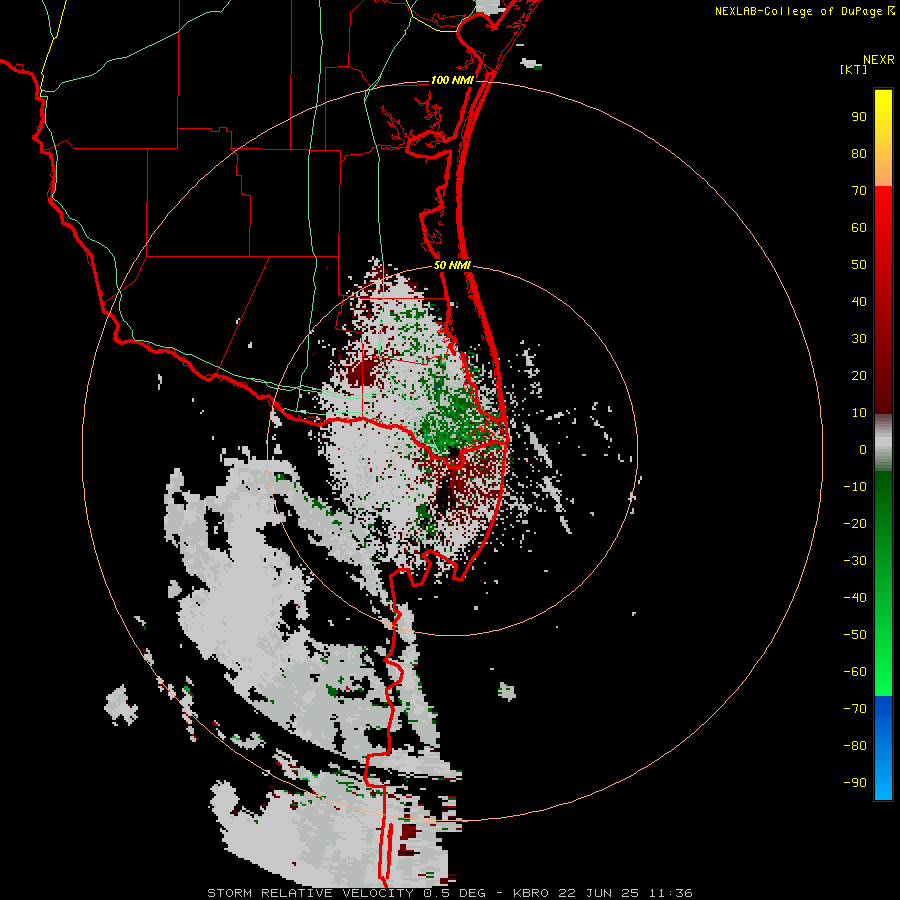Click the 30 value on the velocity scale
Viewport: 900px width, 900px height.
[x=859, y=339]
